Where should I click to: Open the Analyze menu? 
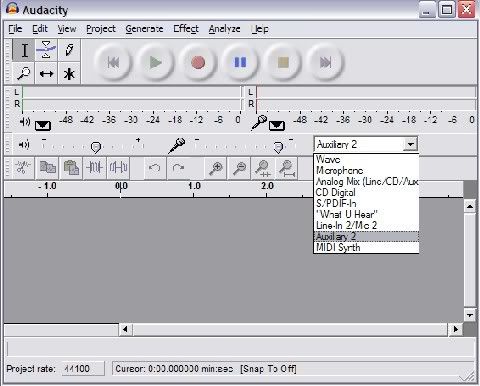pos(224,29)
